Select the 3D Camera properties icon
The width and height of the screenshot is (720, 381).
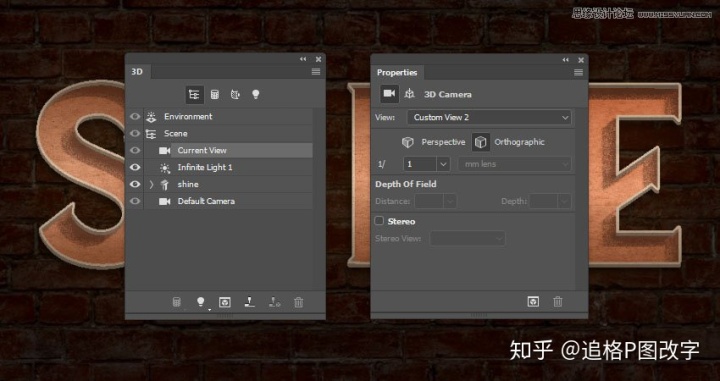[389, 94]
